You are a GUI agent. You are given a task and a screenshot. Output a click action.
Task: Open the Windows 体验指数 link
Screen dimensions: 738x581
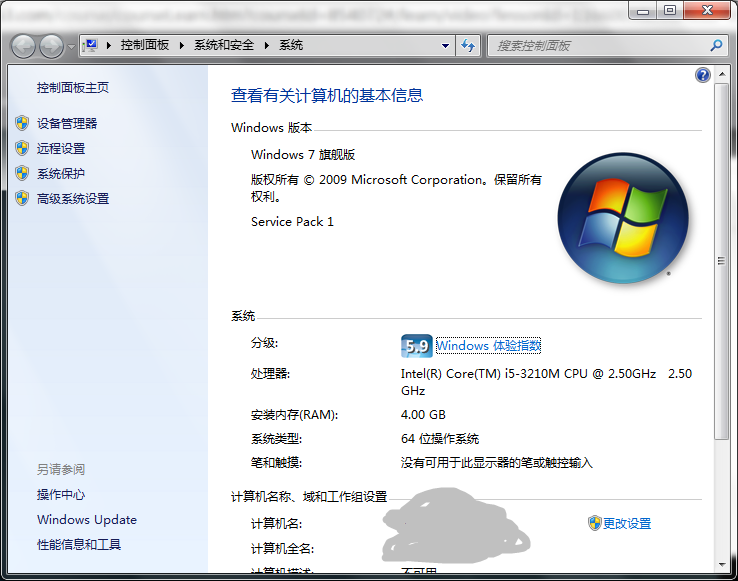(489, 346)
